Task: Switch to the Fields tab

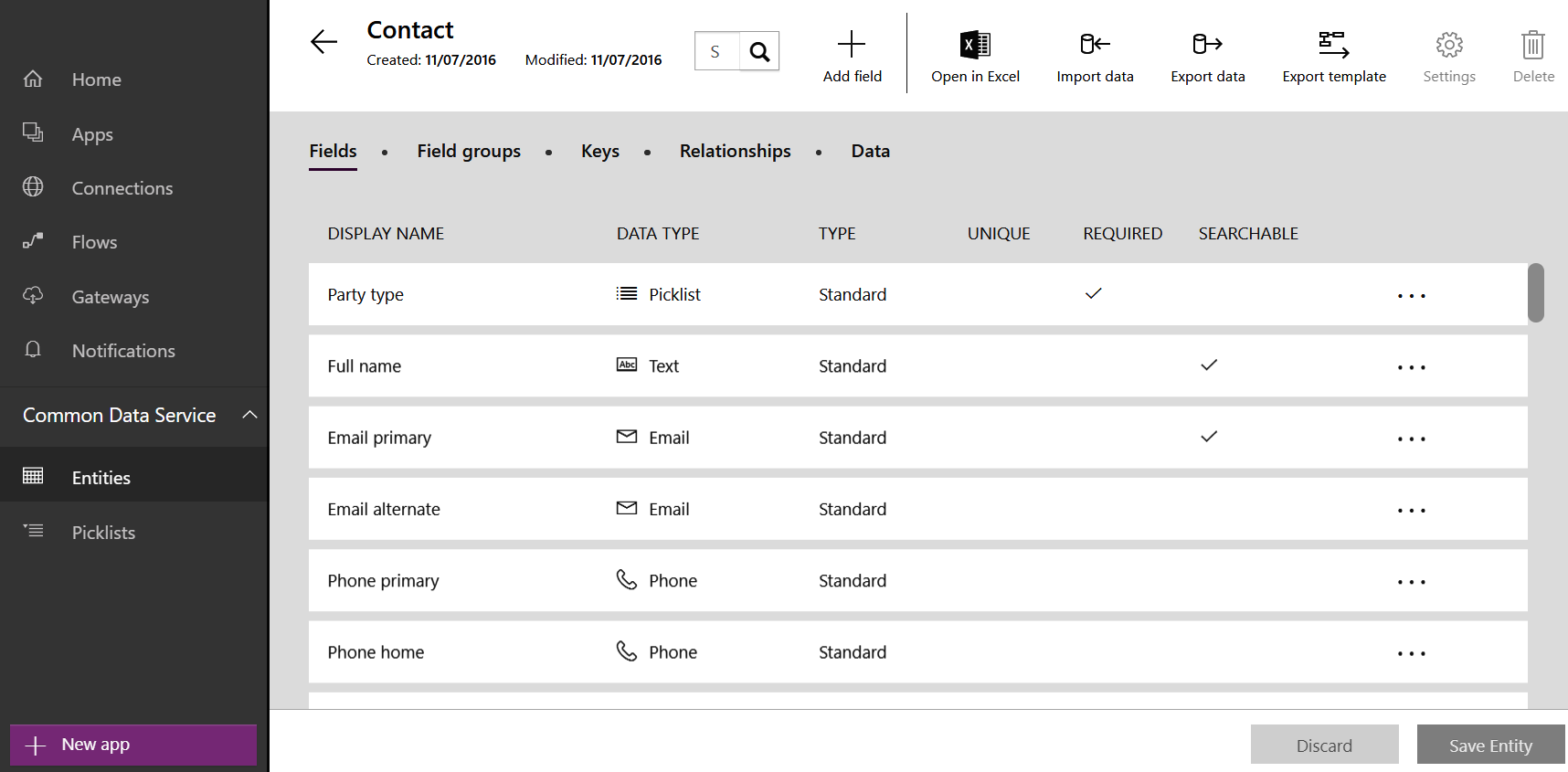Action: [333, 151]
